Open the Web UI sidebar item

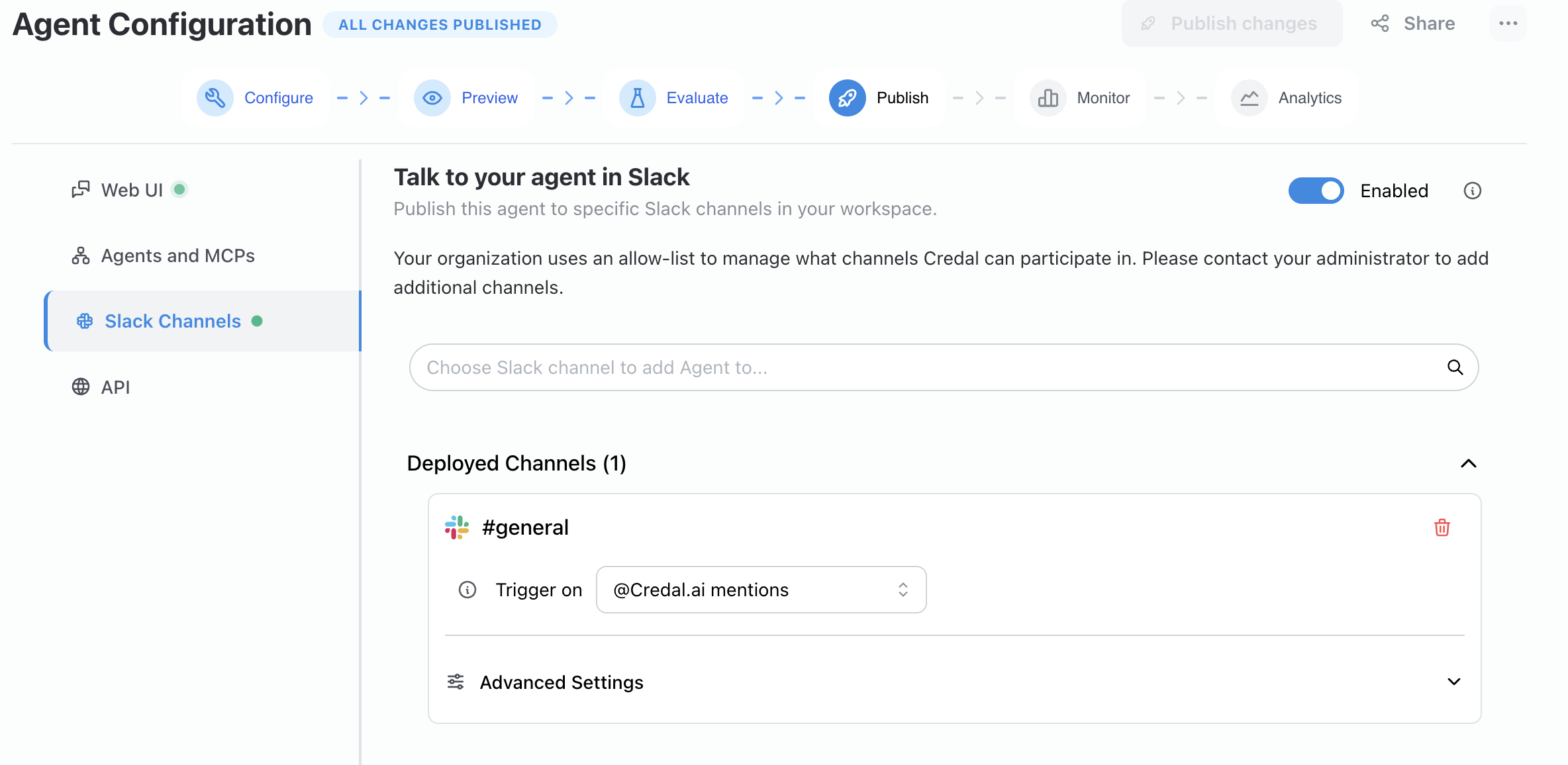(x=132, y=190)
